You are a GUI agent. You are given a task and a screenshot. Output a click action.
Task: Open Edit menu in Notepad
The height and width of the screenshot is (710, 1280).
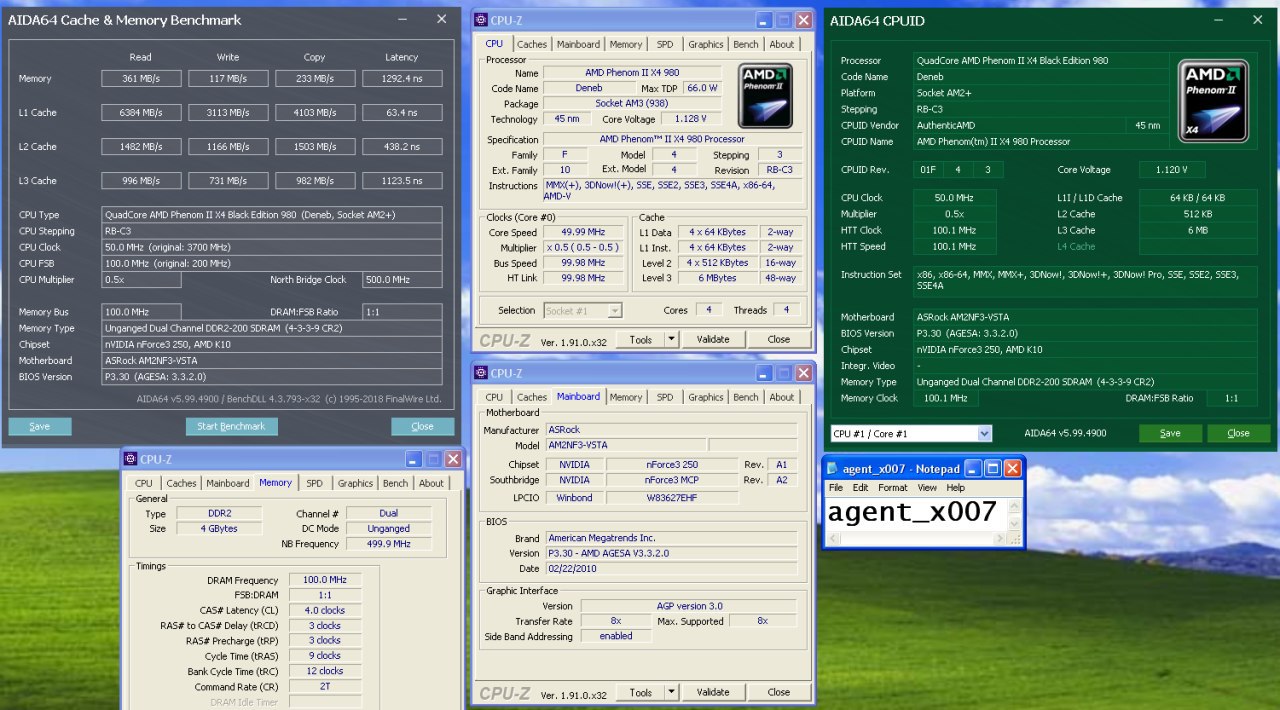point(860,488)
